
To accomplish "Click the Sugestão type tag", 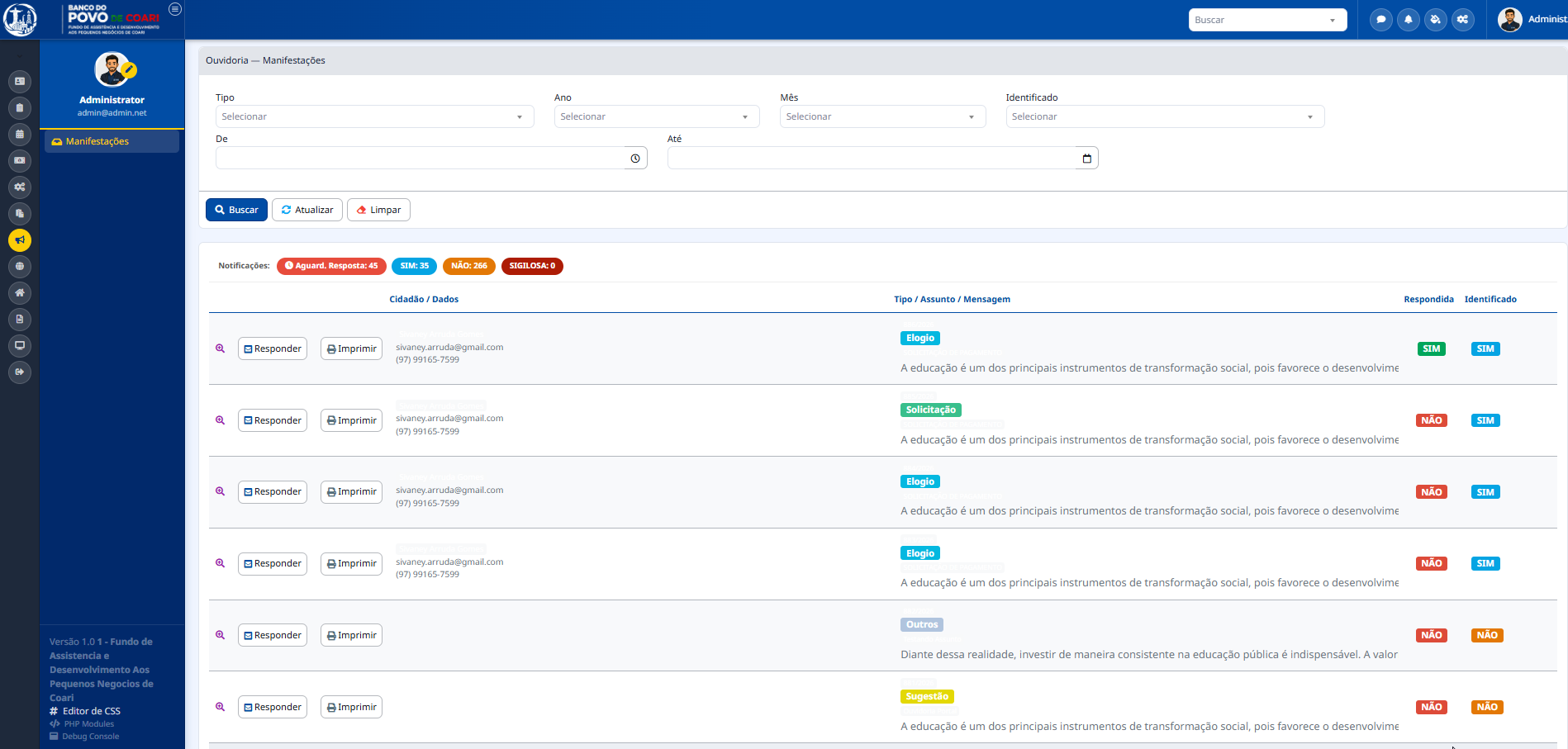I will pyautogui.click(x=927, y=696).
